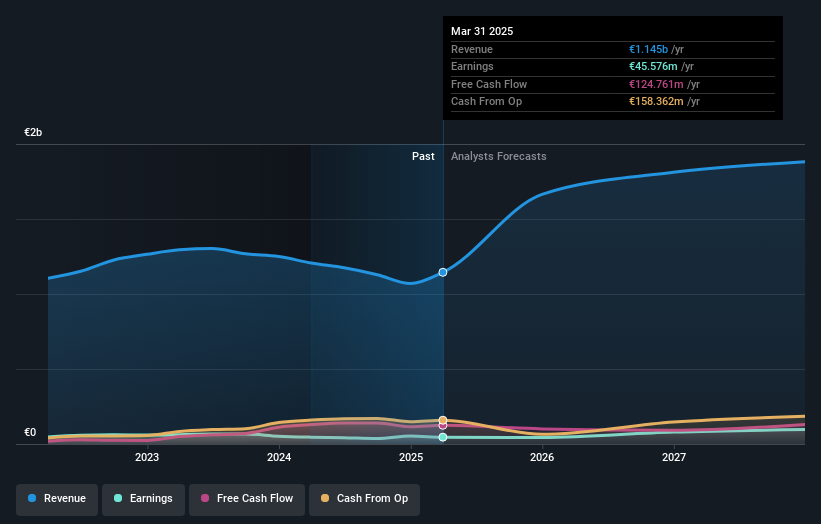Image resolution: width=821 pixels, height=524 pixels.
Task: Toggle the Cash From Op legend series
Action: point(364,499)
